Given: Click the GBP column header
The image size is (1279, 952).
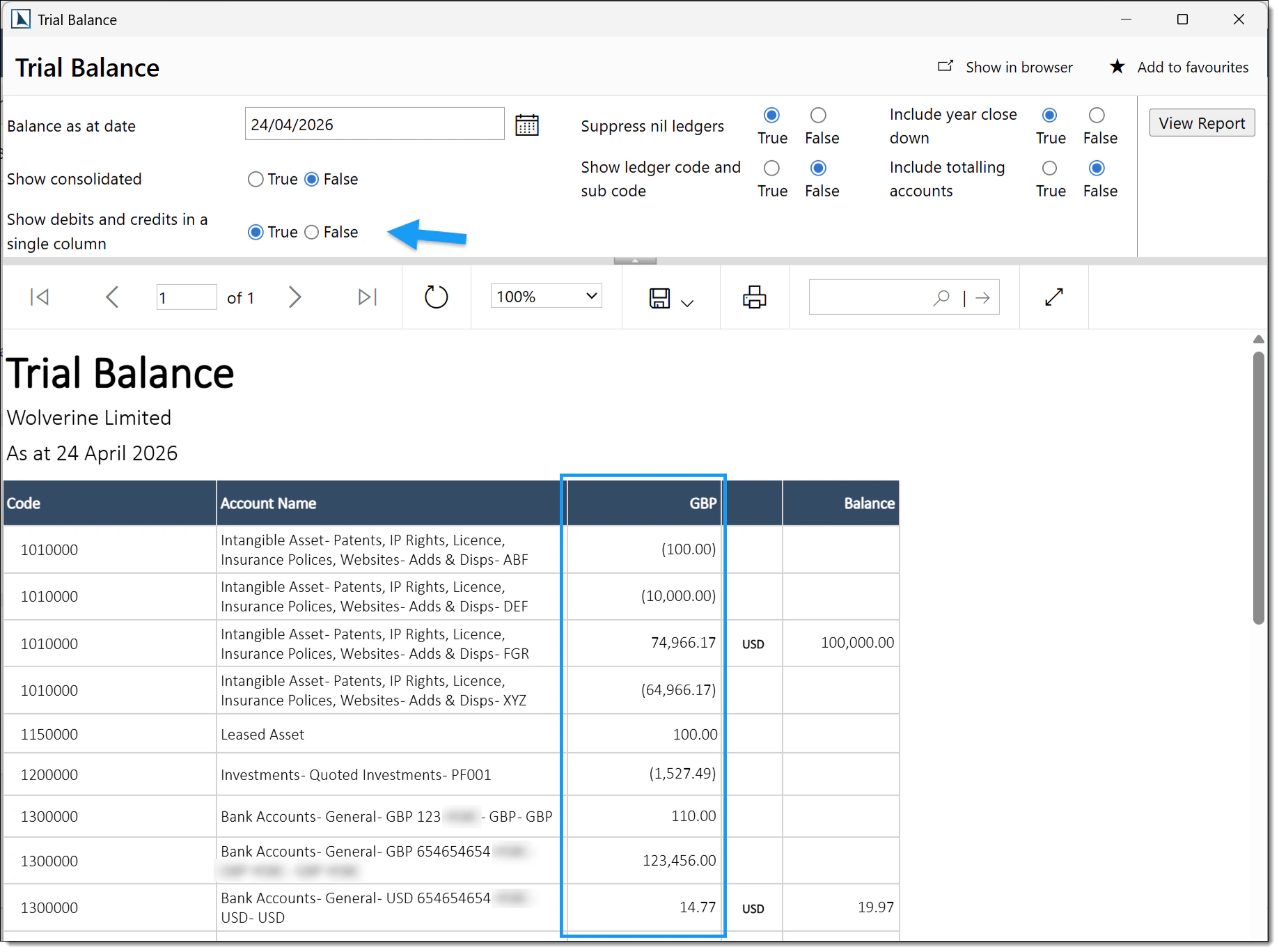Looking at the screenshot, I should (x=644, y=503).
